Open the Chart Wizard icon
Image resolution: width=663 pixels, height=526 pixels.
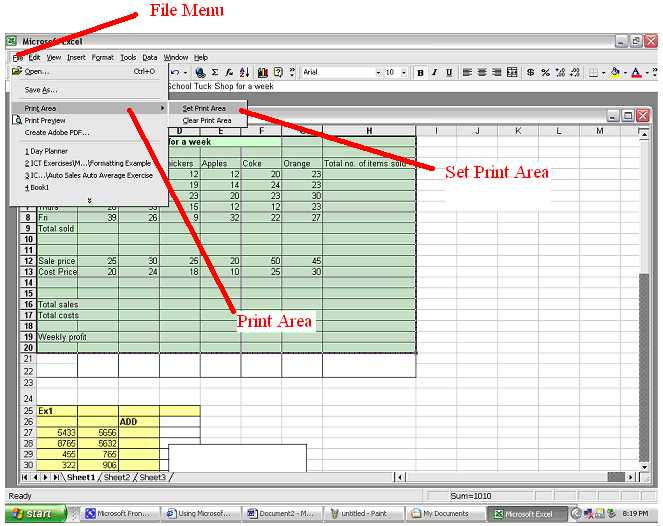pyautogui.click(x=263, y=72)
